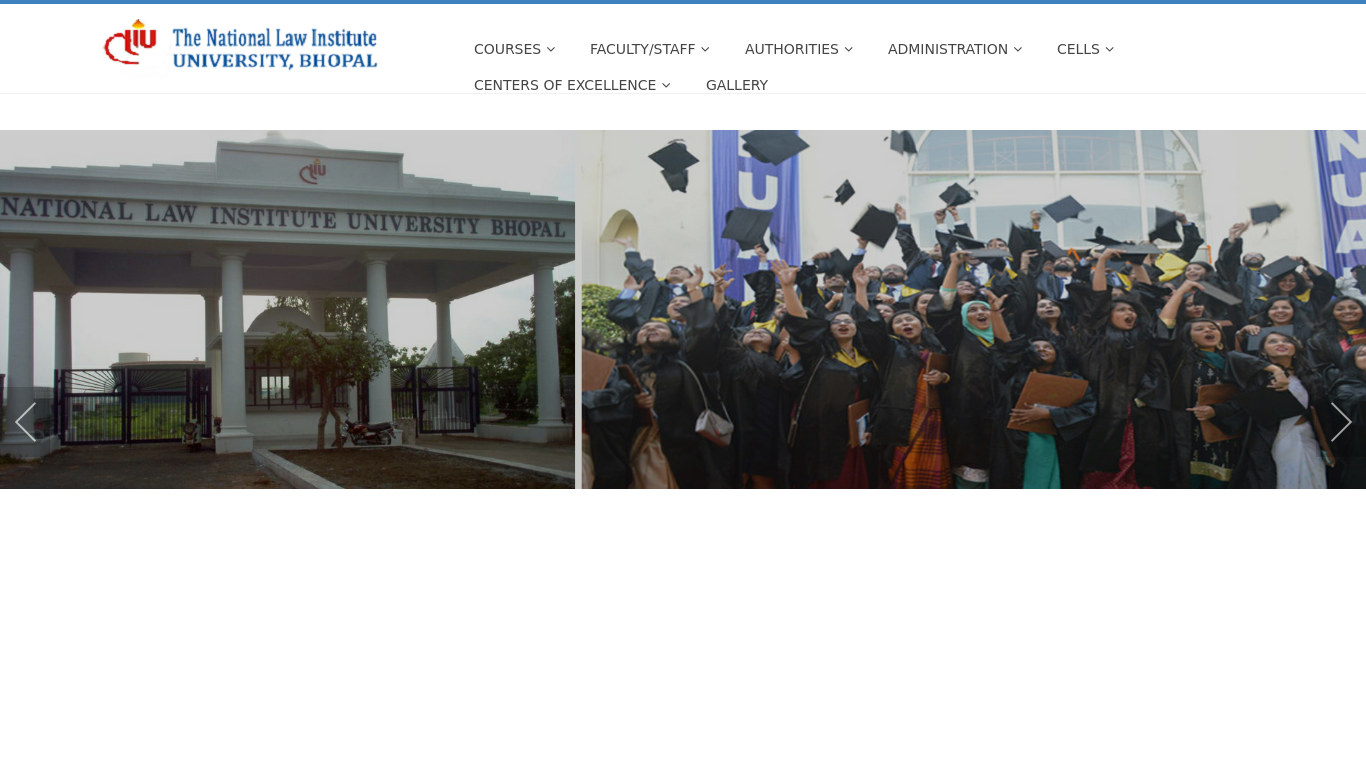Open the COURSES dropdown menu
This screenshot has width=1366, height=768.
pos(507,49)
